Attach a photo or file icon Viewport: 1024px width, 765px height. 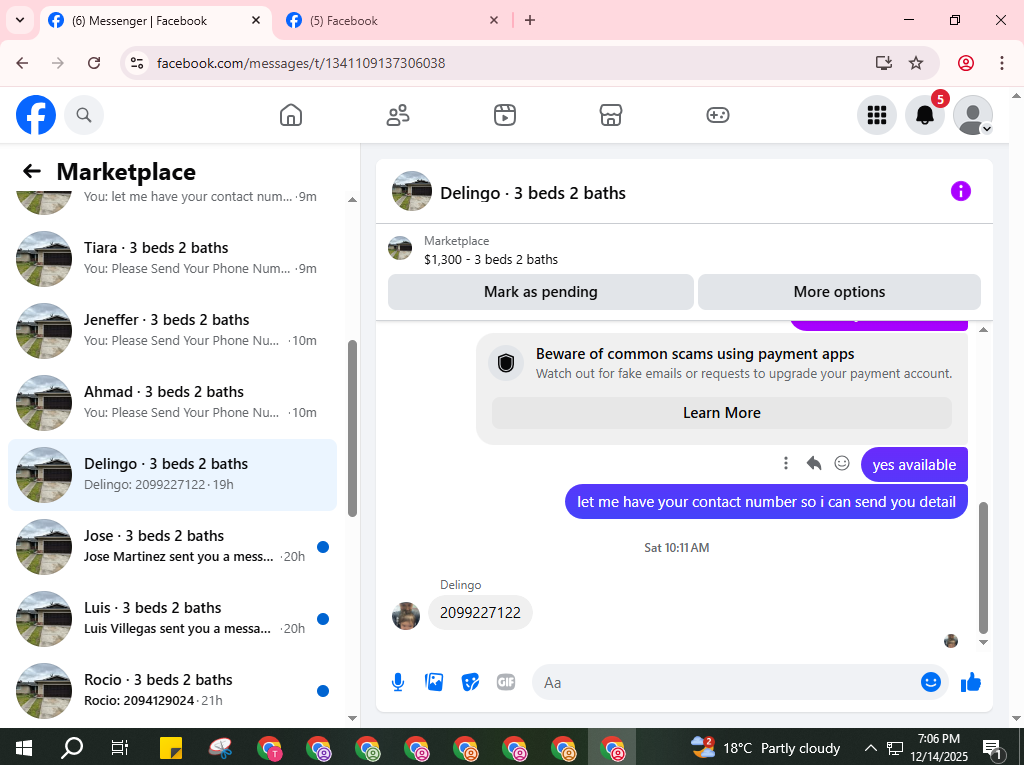coord(434,682)
